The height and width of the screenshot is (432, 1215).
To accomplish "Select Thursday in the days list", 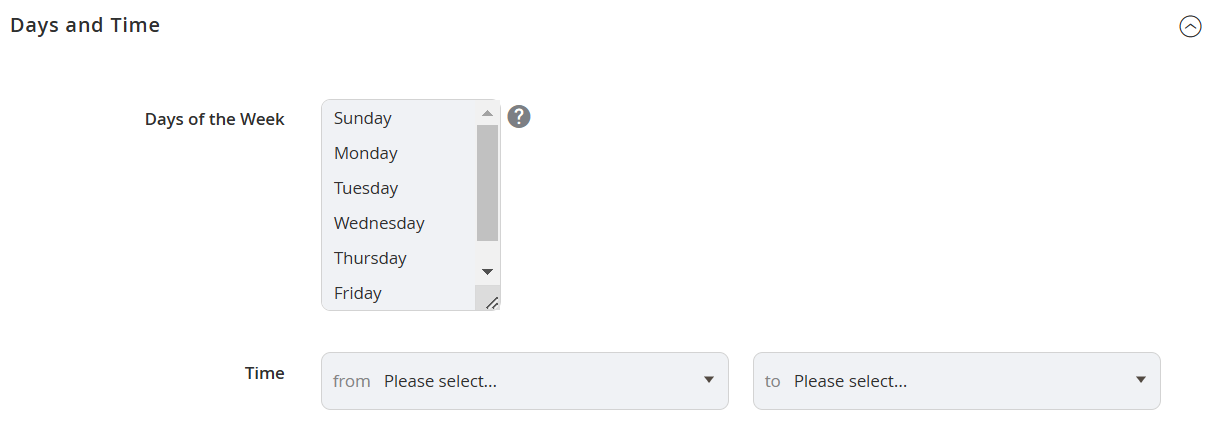I will [399, 258].
